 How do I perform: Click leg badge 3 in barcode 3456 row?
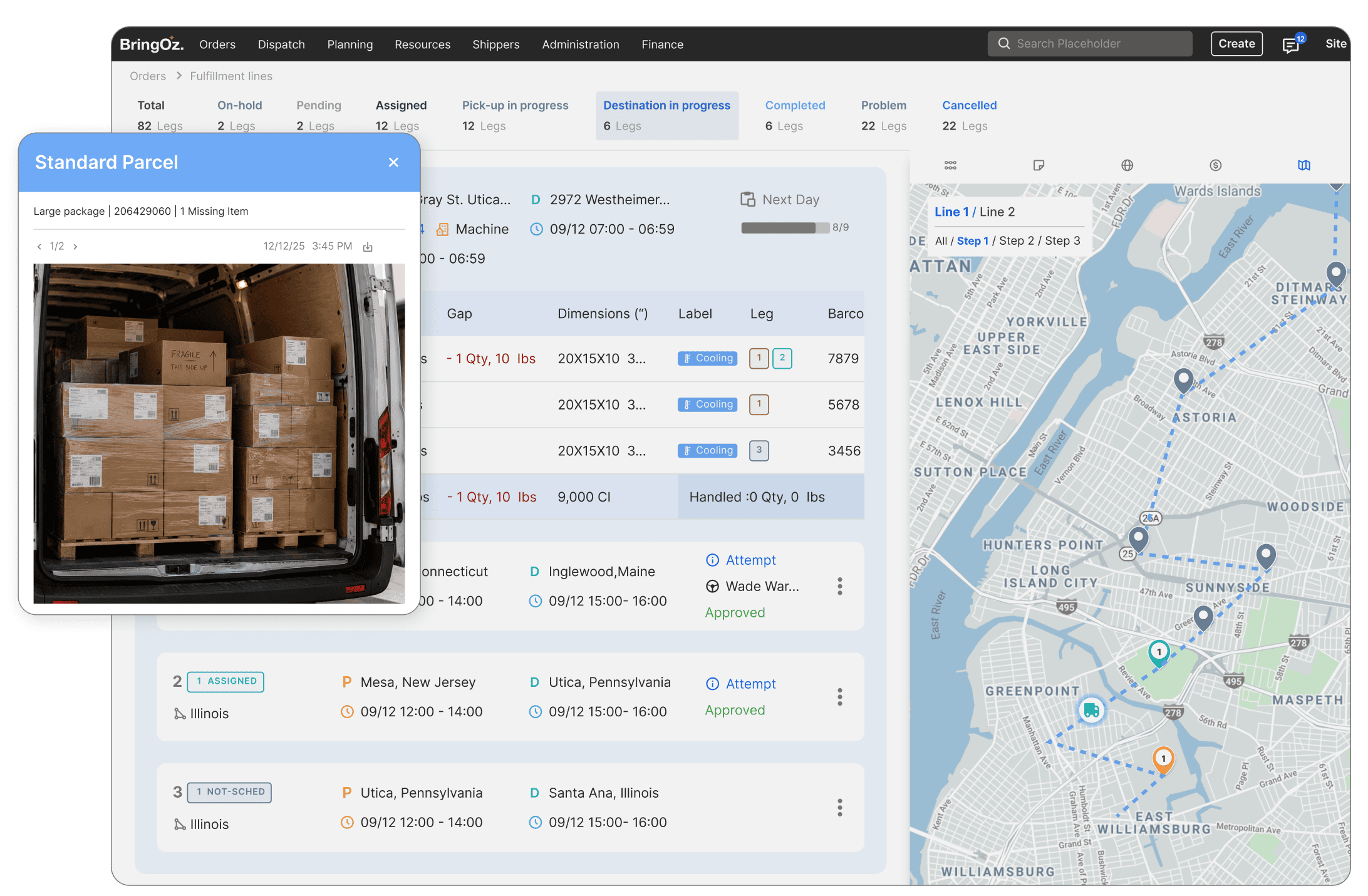click(759, 450)
